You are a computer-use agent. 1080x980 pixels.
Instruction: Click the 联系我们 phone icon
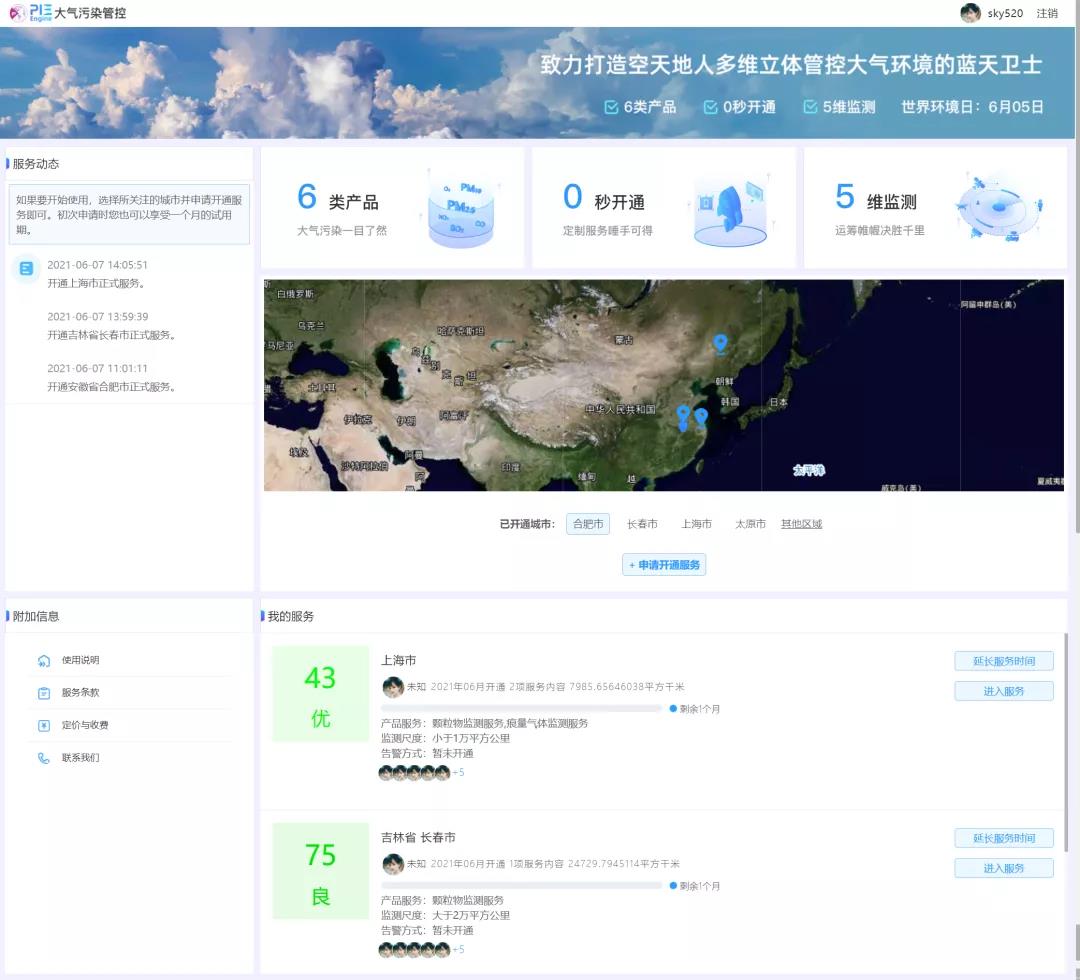click(x=41, y=758)
